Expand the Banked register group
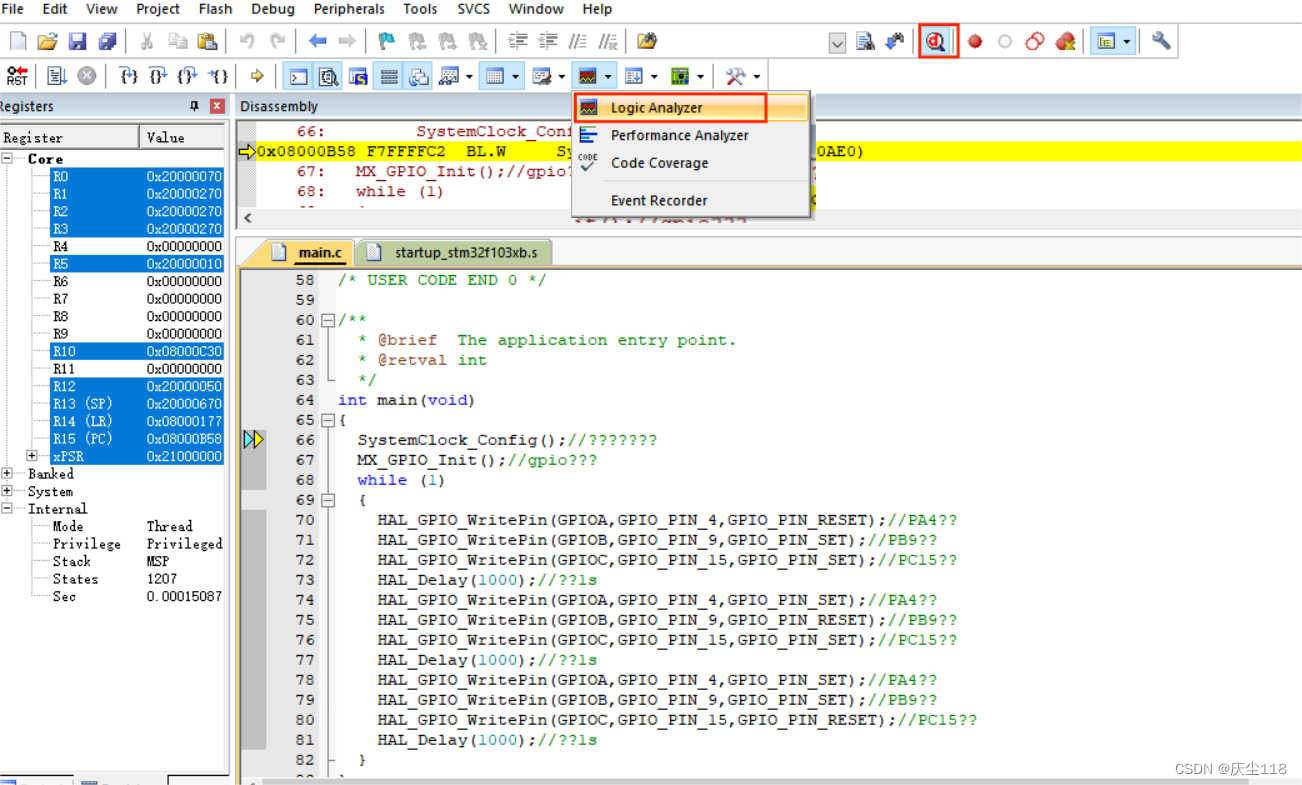The image size is (1302, 785). 8,474
